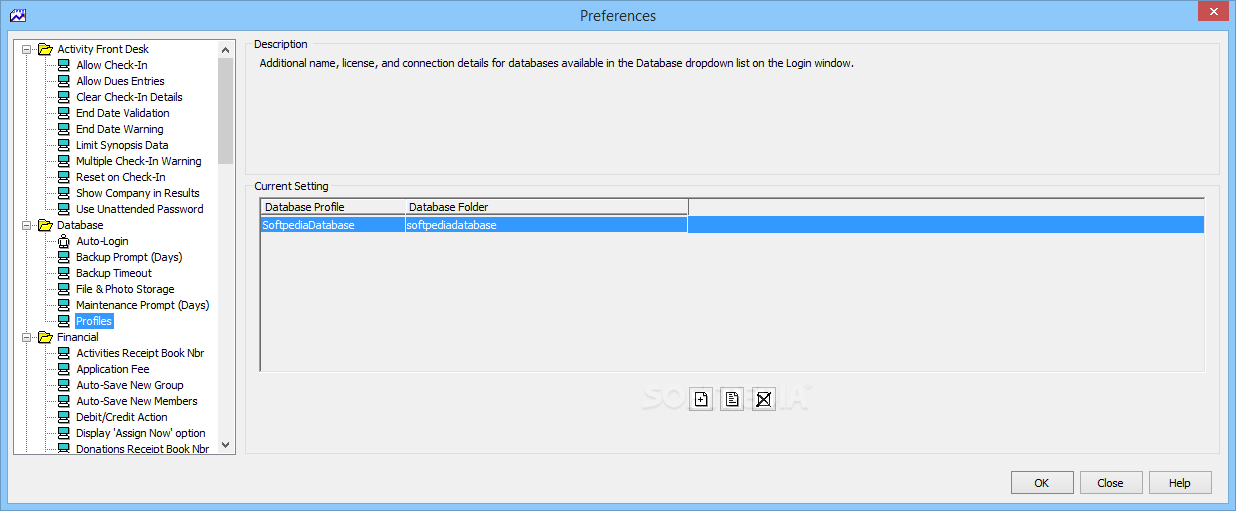Image resolution: width=1236 pixels, height=511 pixels.
Task: Collapse the Activity Front Desk tree node
Action: 26,49
